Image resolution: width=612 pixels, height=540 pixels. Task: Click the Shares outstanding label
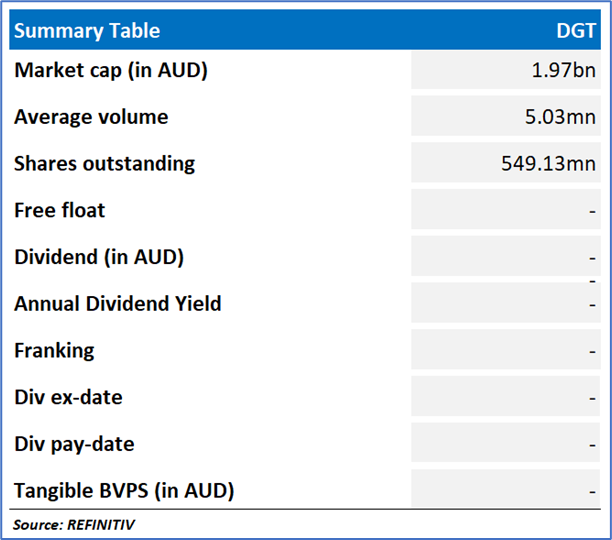[105, 163]
